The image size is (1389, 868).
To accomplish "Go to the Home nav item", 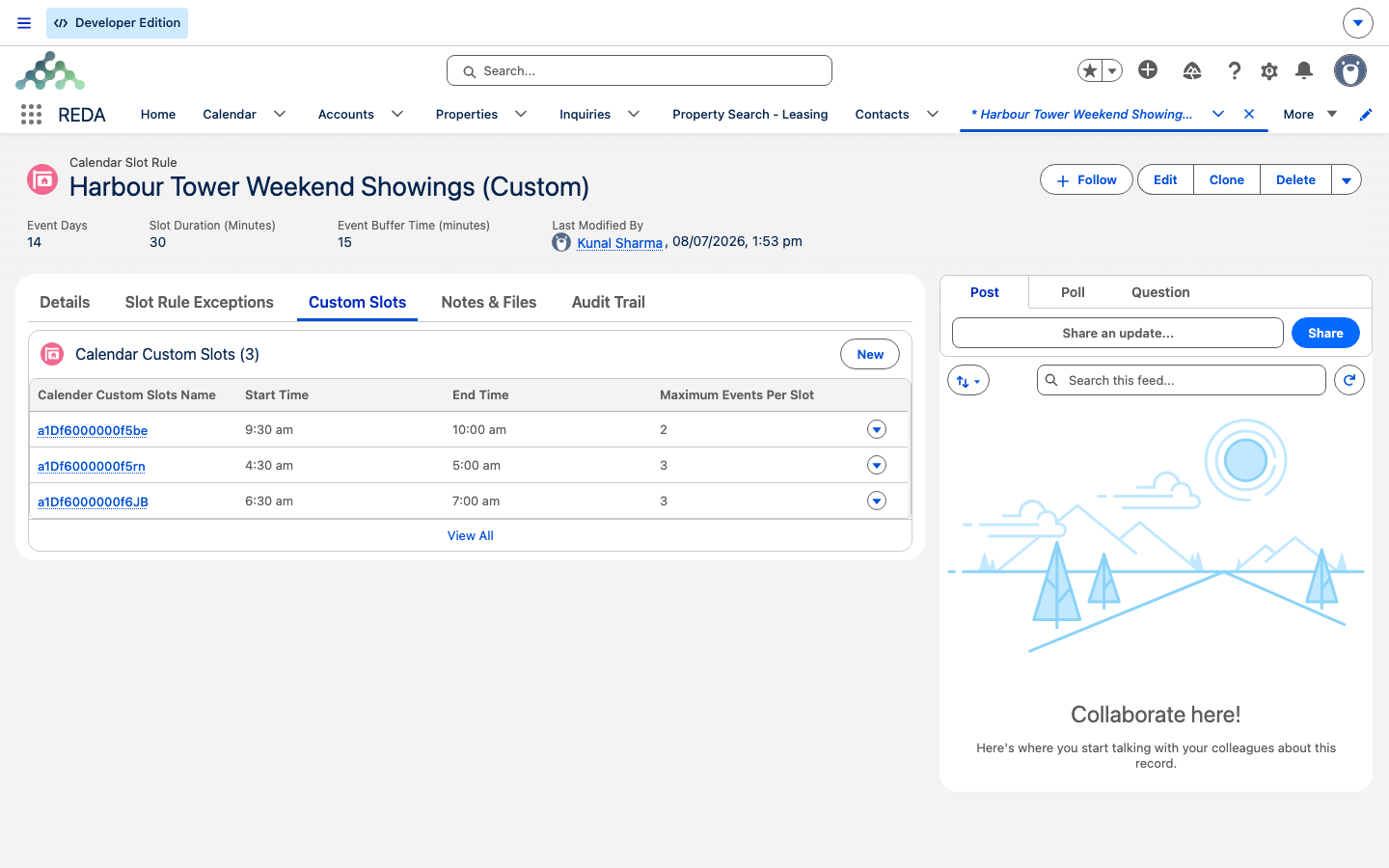I will coord(158,114).
